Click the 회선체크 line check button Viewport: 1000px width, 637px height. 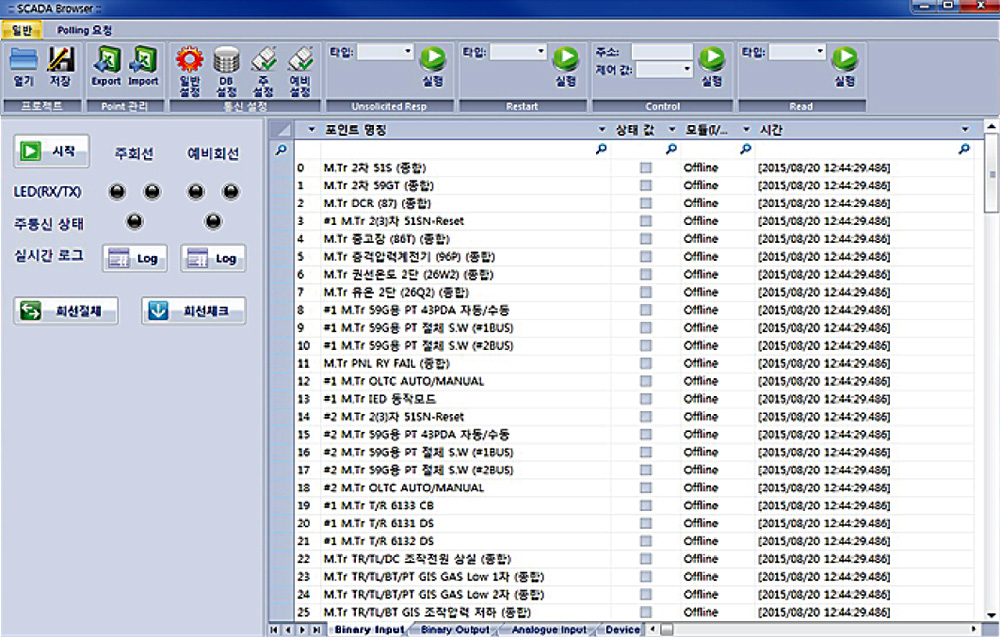193,311
